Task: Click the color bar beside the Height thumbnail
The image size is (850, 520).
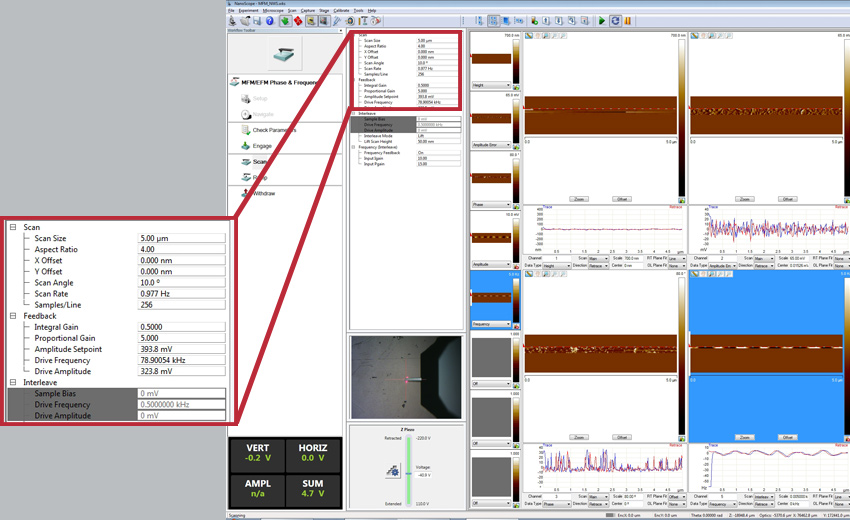Action: point(516,60)
